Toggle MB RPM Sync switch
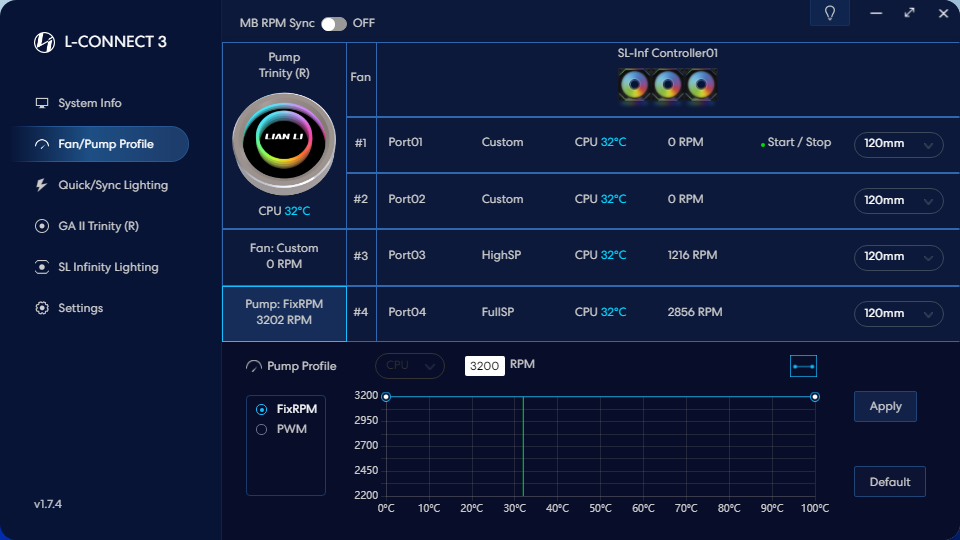Image resolution: width=960 pixels, height=540 pixels. (x=334, y=23)
